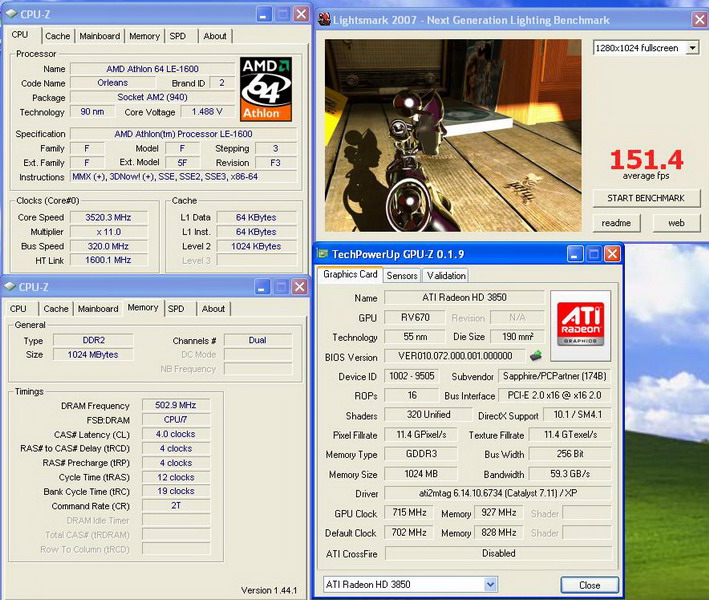The height and width of the screenshot is (600, 709).
Task: Click the Default Clock 702 MHz field
Action: click(x=409, y=533)
